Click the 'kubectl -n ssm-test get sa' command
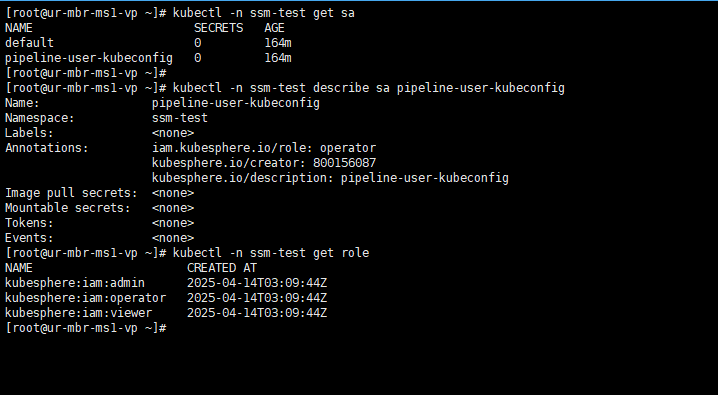 point(263,13)
